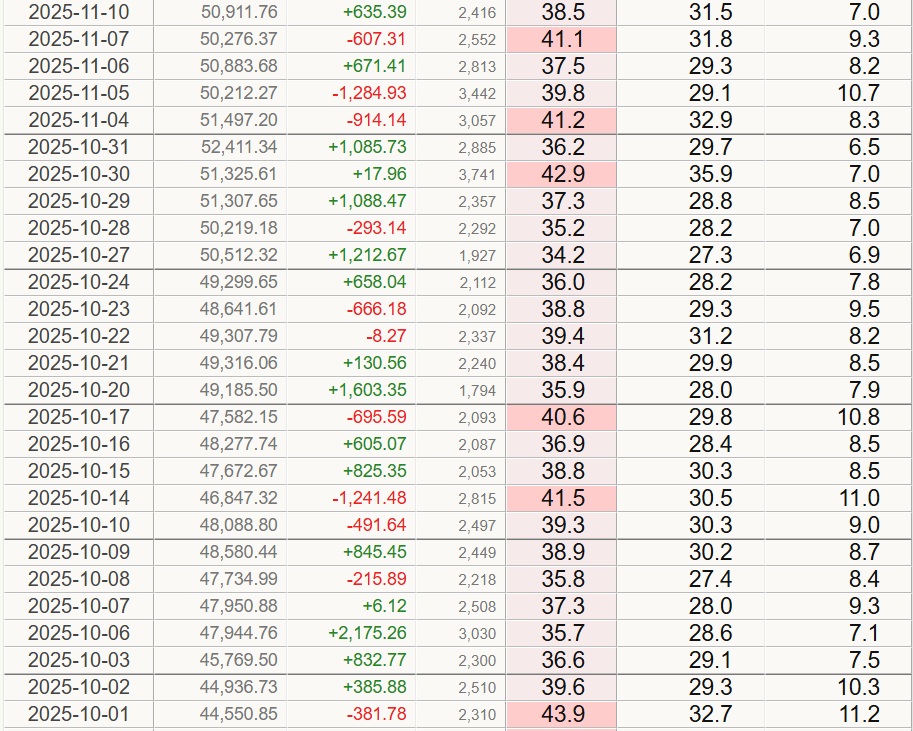Click the volume figure 3,741
The width and height of the screenshot is (913, 731).
coord(476,174)
